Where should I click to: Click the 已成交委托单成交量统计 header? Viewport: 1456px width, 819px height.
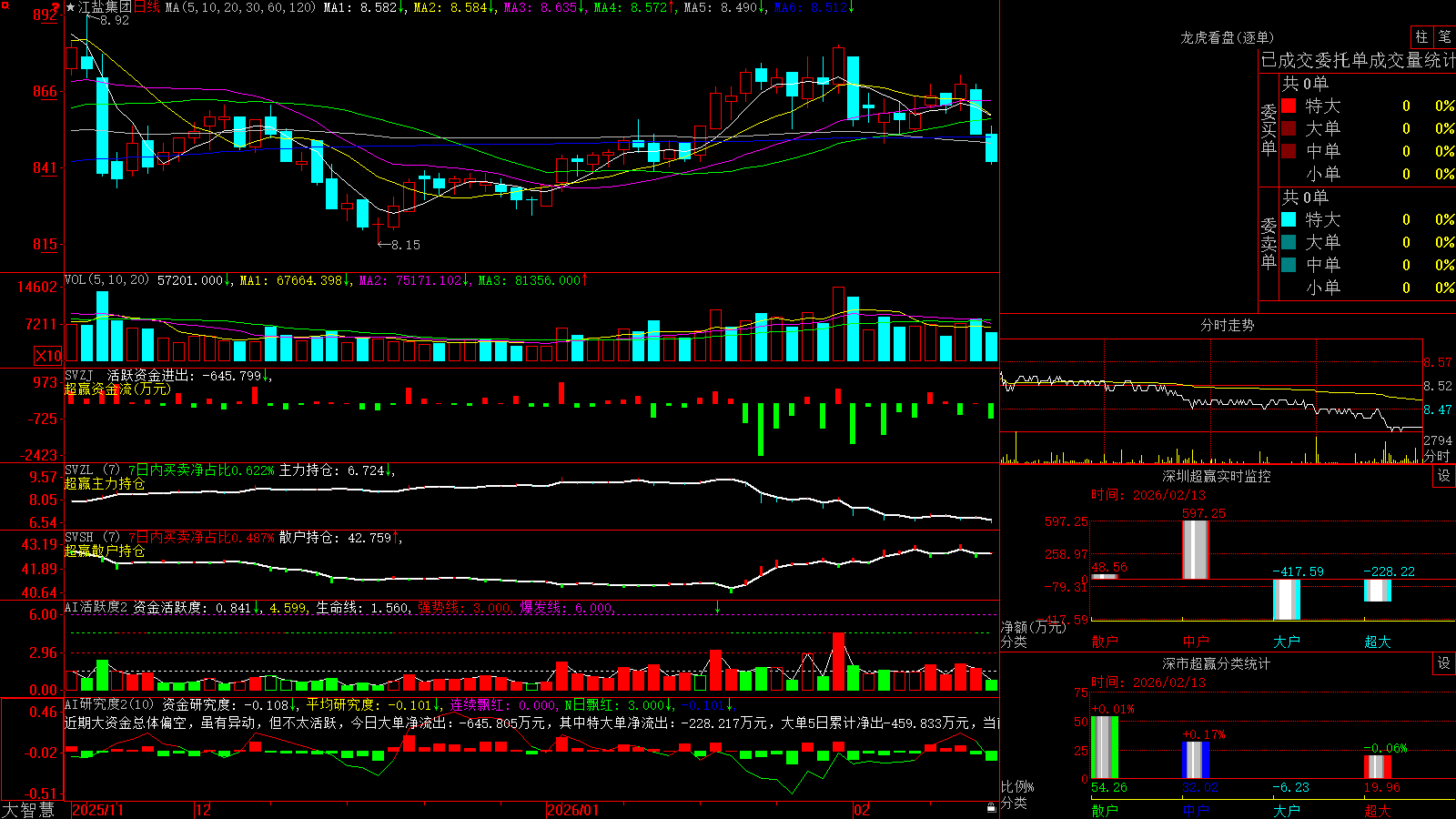pyautogui.click(x=1358, y=60)
